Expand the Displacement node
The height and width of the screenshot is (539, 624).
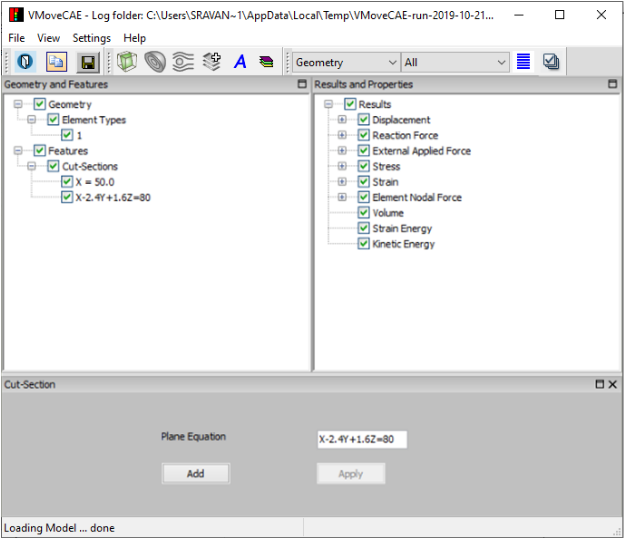[x=342, y=119]
